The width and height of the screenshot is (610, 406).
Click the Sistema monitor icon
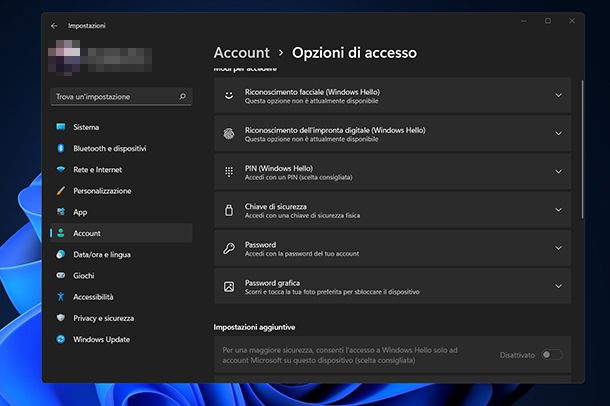coord(61,127)
